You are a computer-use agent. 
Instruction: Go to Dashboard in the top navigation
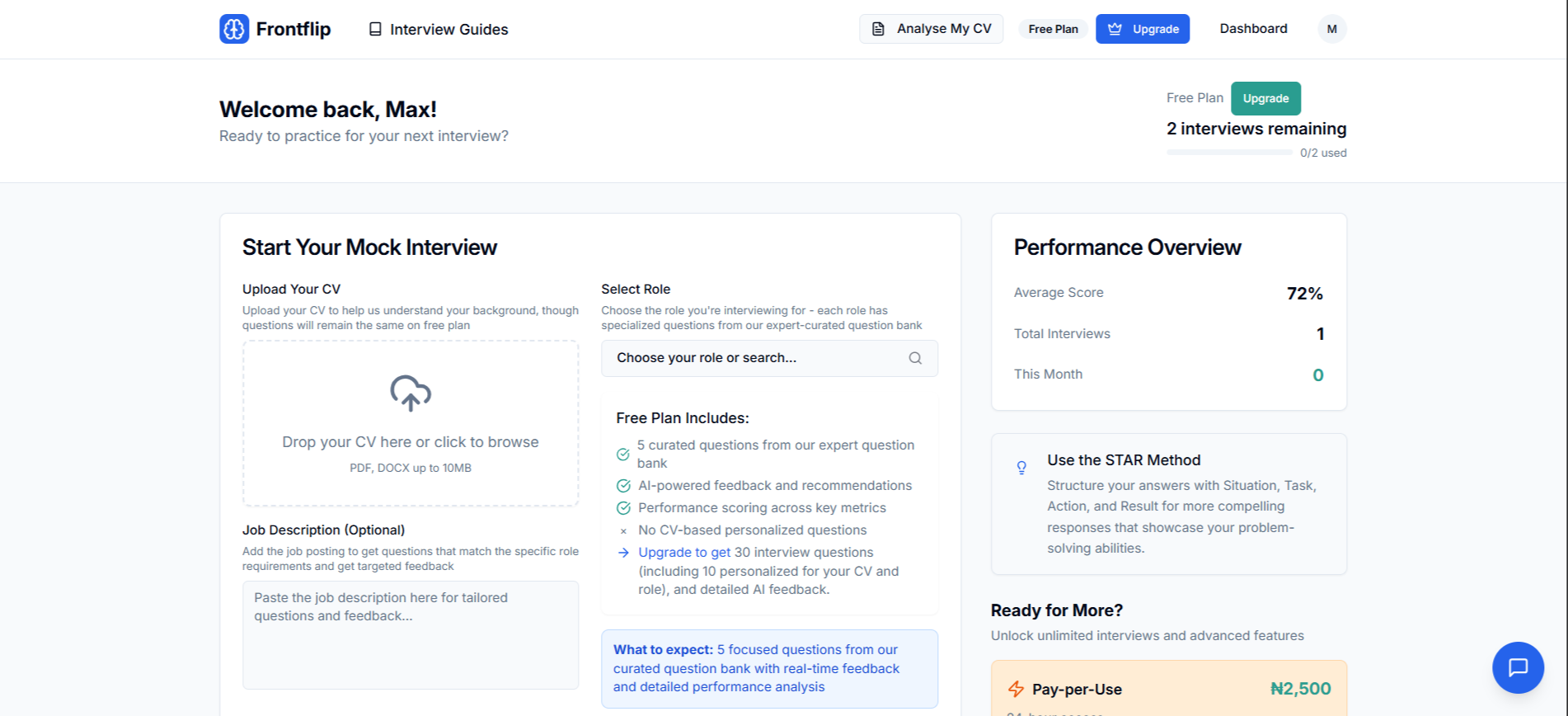click(x=1253, y=29)
